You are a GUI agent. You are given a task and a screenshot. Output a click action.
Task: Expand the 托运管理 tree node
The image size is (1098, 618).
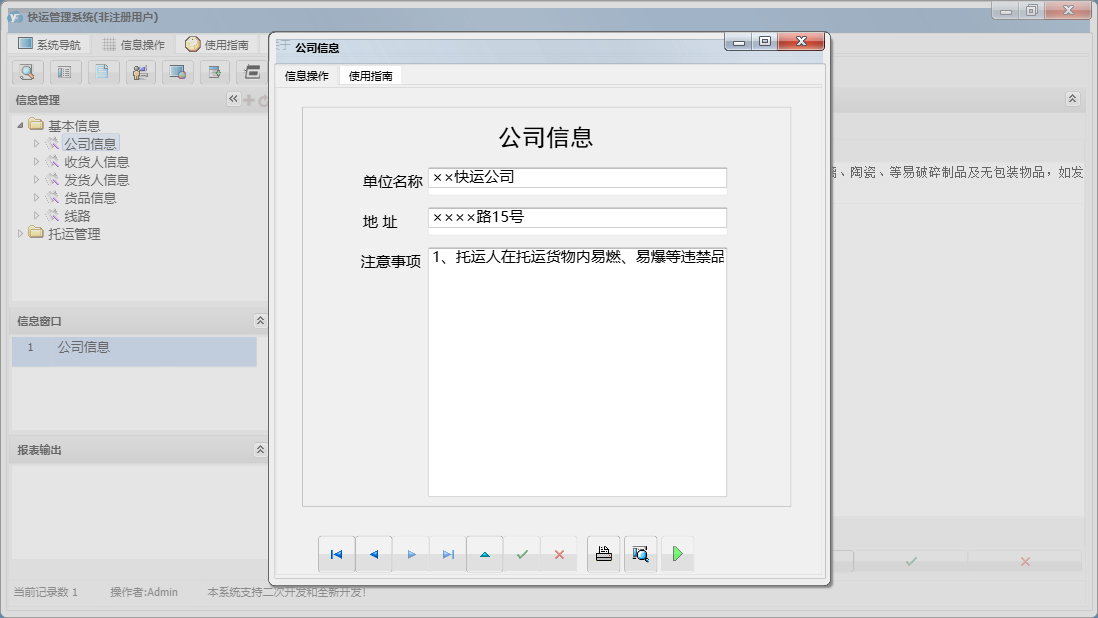click(22, 233)
